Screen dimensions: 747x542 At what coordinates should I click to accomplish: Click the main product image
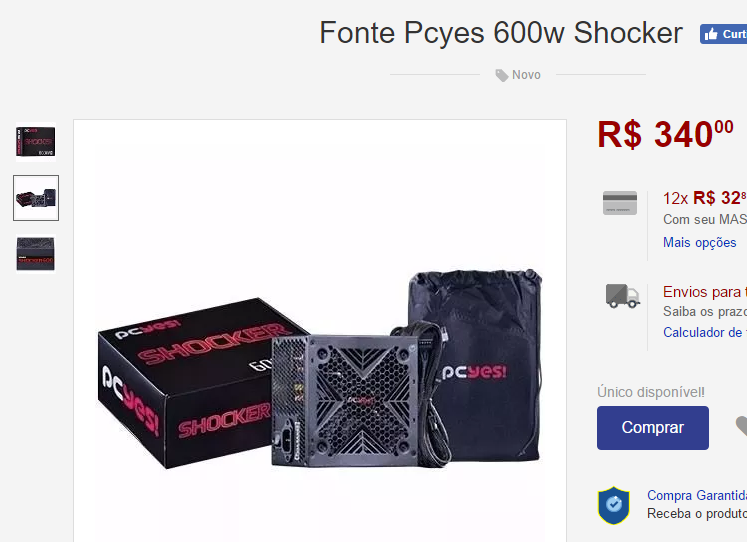click(x=320, y=331)
